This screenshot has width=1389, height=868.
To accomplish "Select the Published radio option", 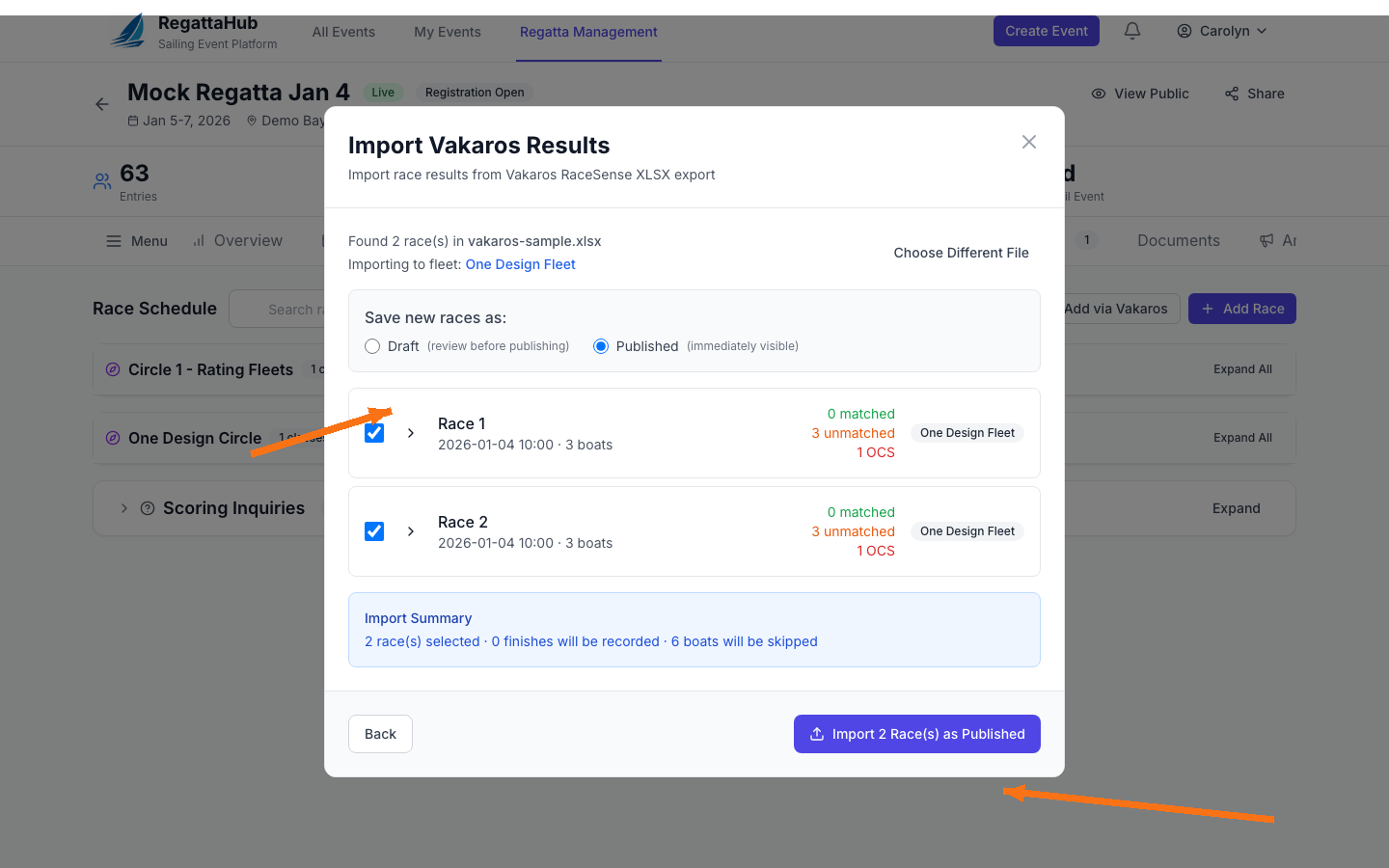I will click(x=601, y=346).
